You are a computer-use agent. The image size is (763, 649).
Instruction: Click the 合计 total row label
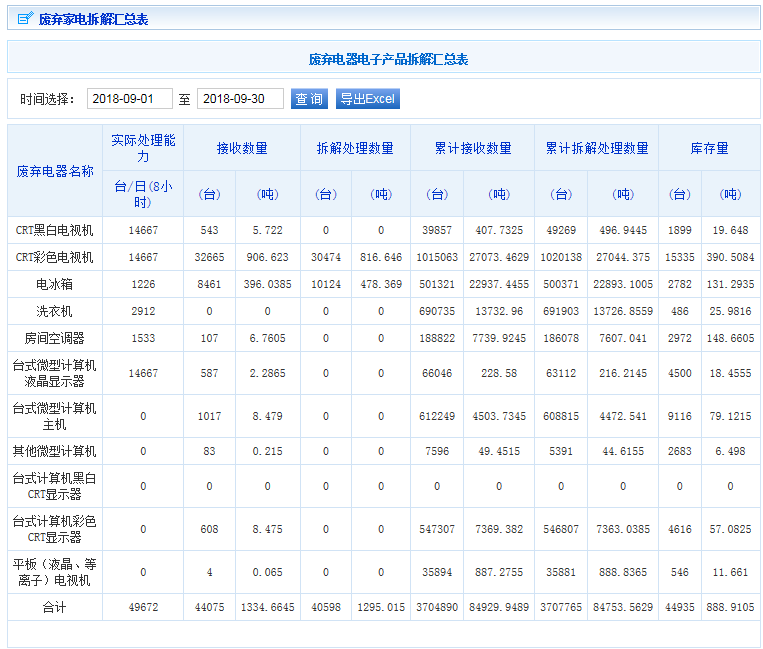click(x=55, y=607)
